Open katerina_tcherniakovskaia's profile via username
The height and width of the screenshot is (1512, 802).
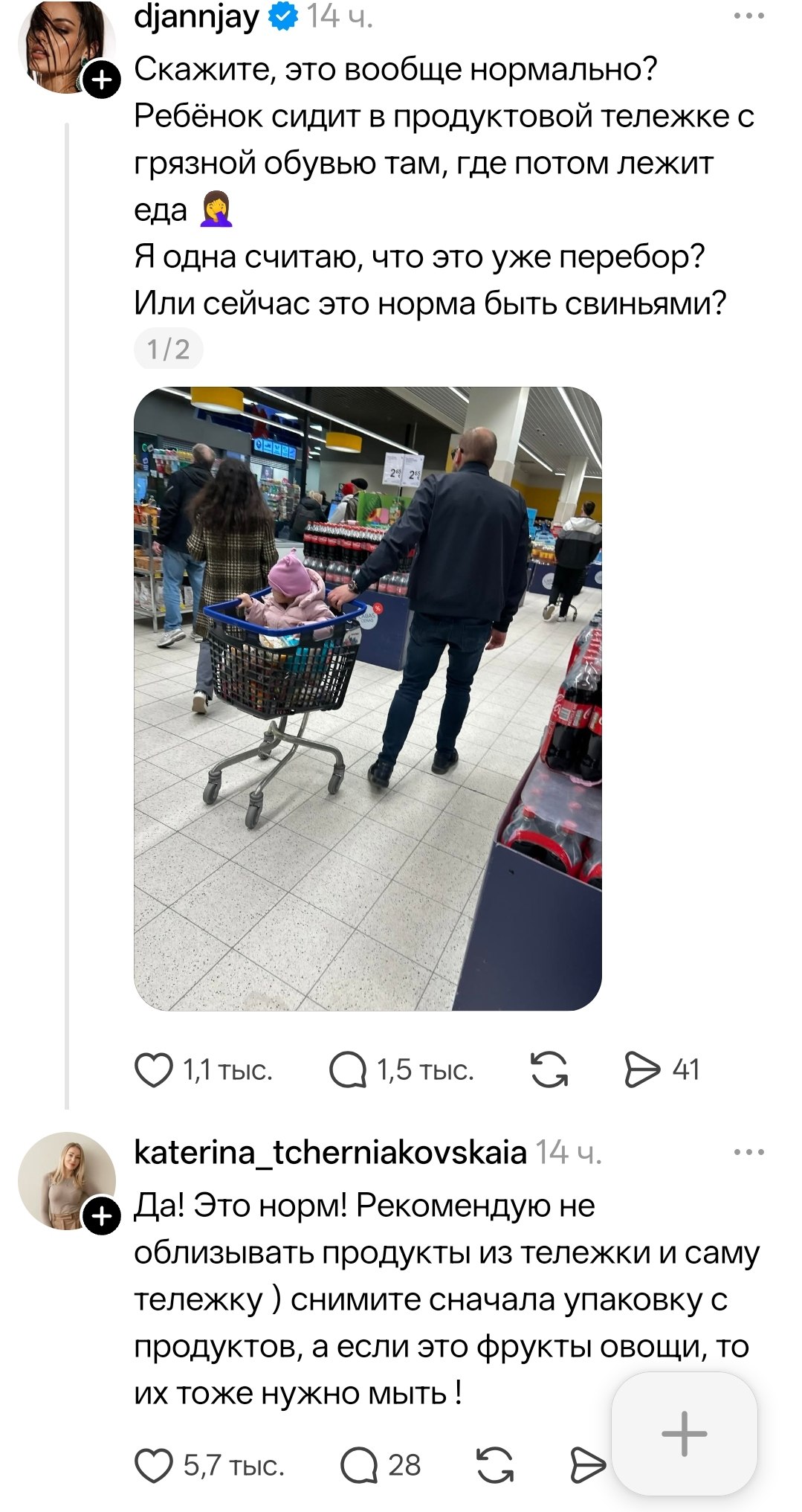[x=331, y=1153]
